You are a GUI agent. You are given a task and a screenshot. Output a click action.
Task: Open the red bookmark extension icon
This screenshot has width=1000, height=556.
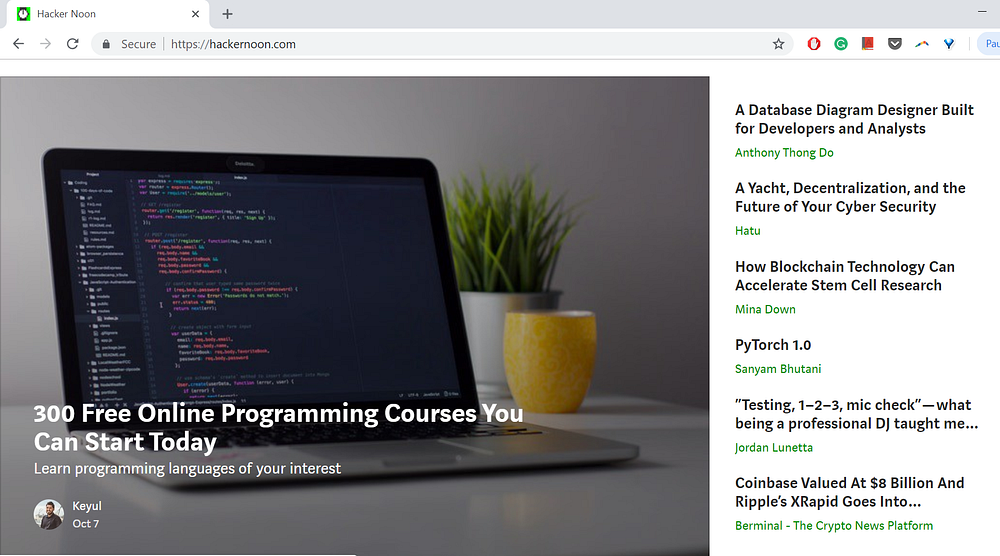pos(867,44)
